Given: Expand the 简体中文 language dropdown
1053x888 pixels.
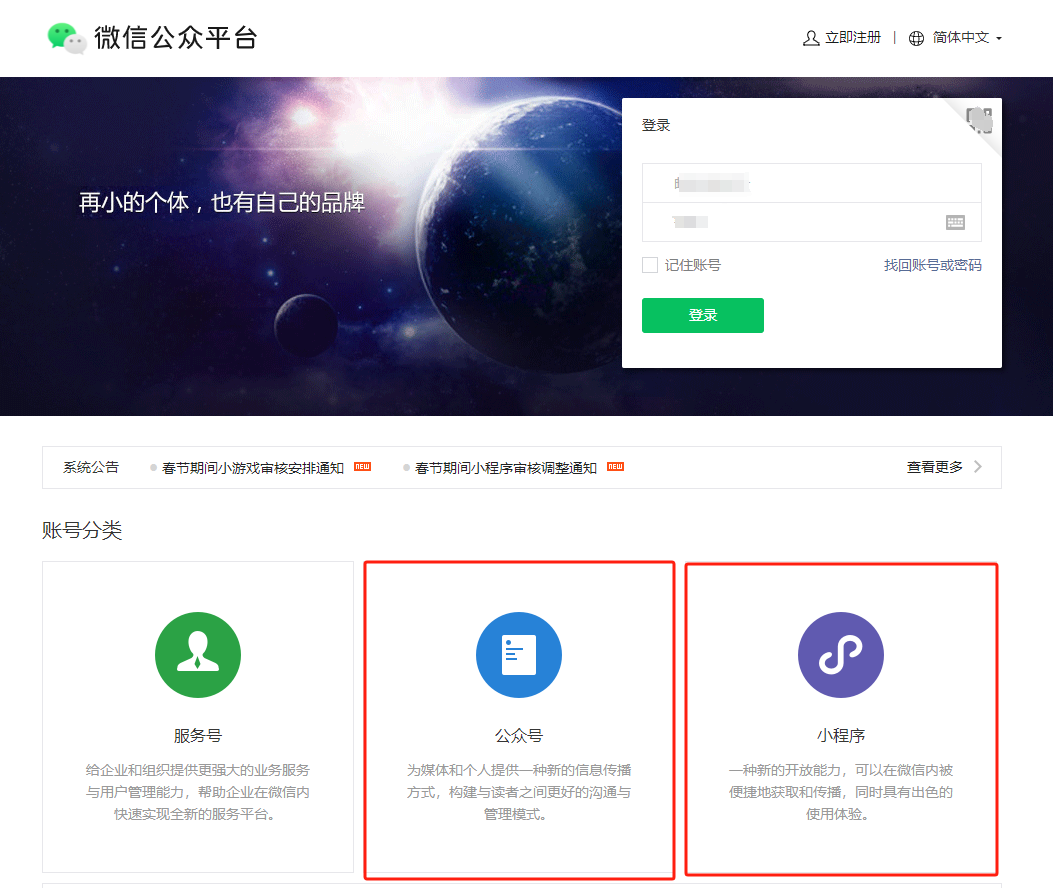Looking at the screenshot, I should click(967, 38).
